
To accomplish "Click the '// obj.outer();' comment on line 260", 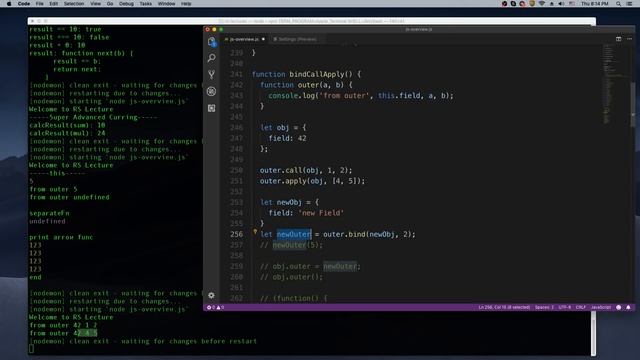I will pyautogui.click(x=291, y=277).
